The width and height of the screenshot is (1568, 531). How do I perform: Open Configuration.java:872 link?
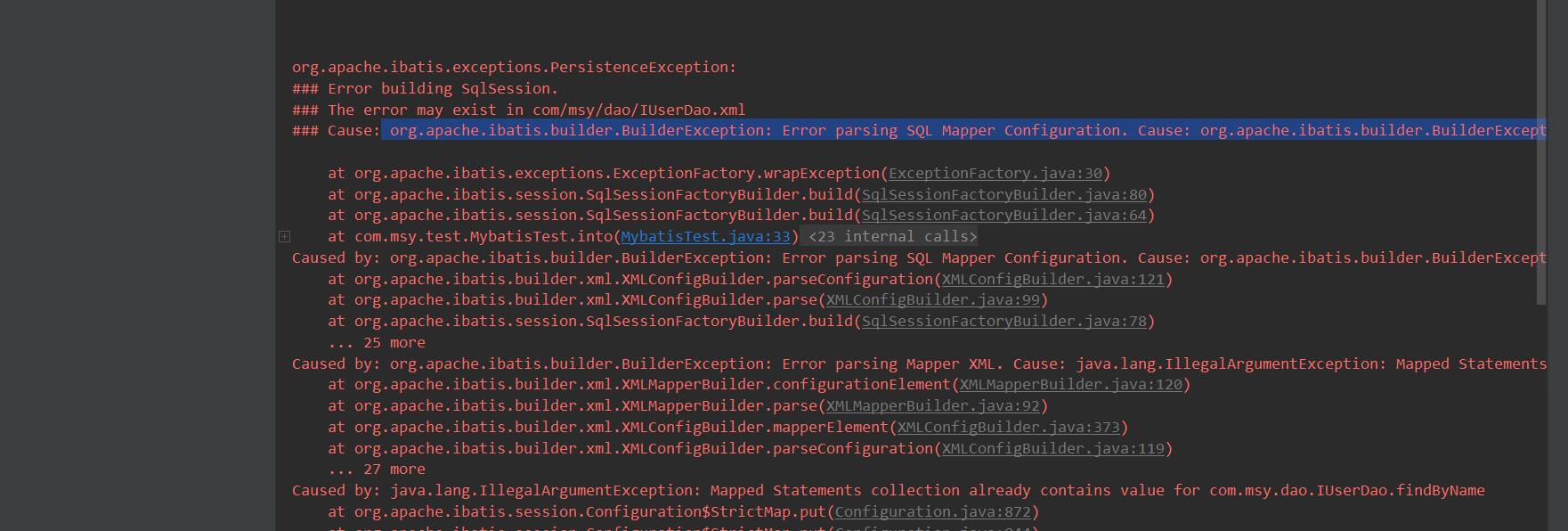(933, 511)
